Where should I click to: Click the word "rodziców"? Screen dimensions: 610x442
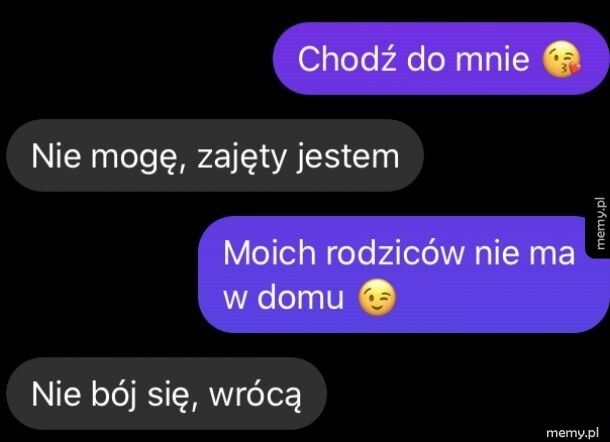[x=394, y=253]
